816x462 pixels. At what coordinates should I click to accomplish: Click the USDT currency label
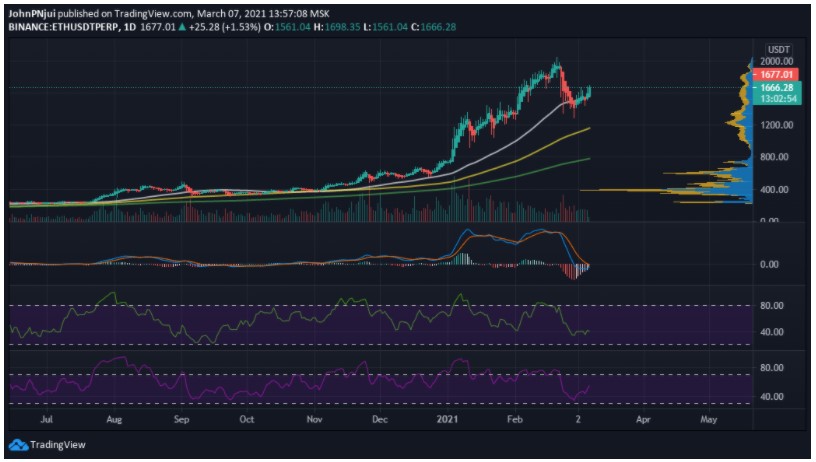[x=779, y=50]
